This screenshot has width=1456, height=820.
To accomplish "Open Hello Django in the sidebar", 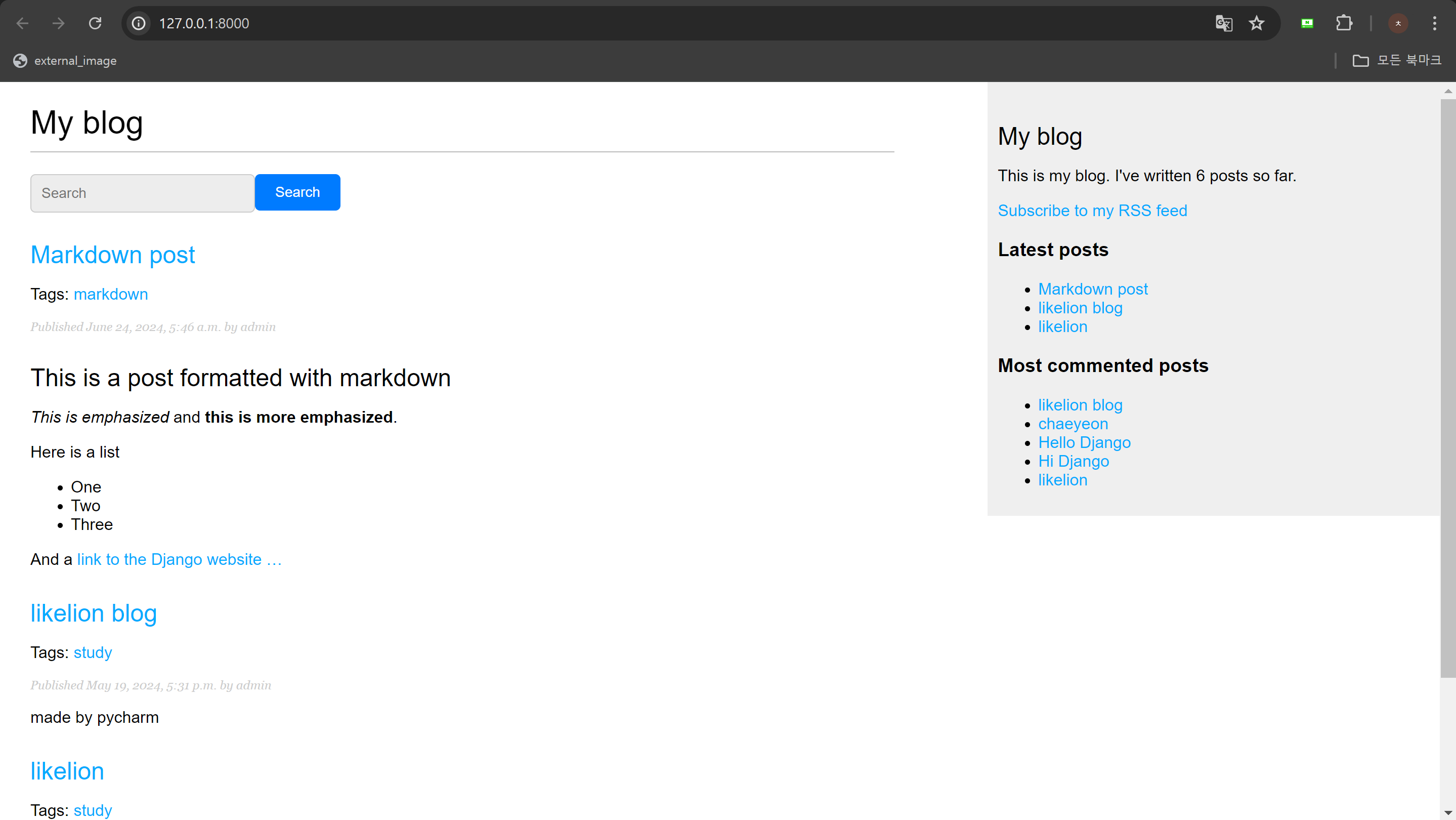I will click(x=1084, y=442).
